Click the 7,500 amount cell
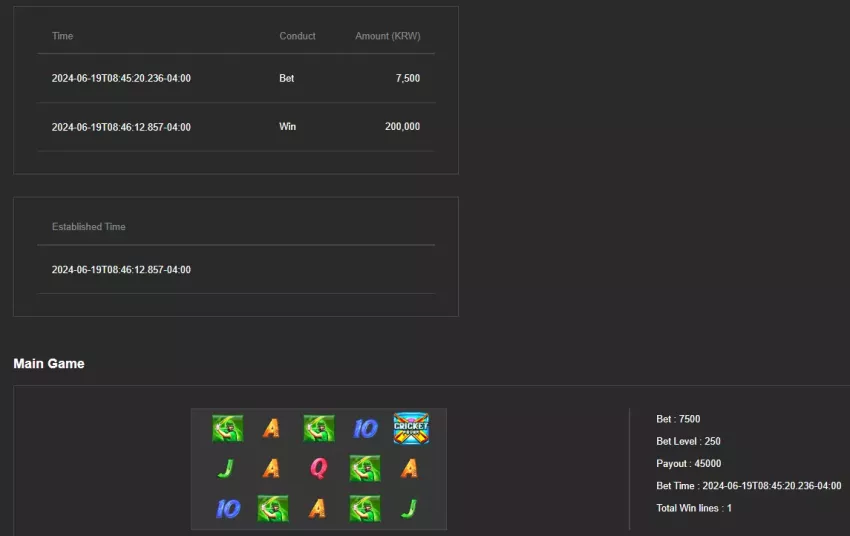This screenshot has height=536, width=850. 408,78
